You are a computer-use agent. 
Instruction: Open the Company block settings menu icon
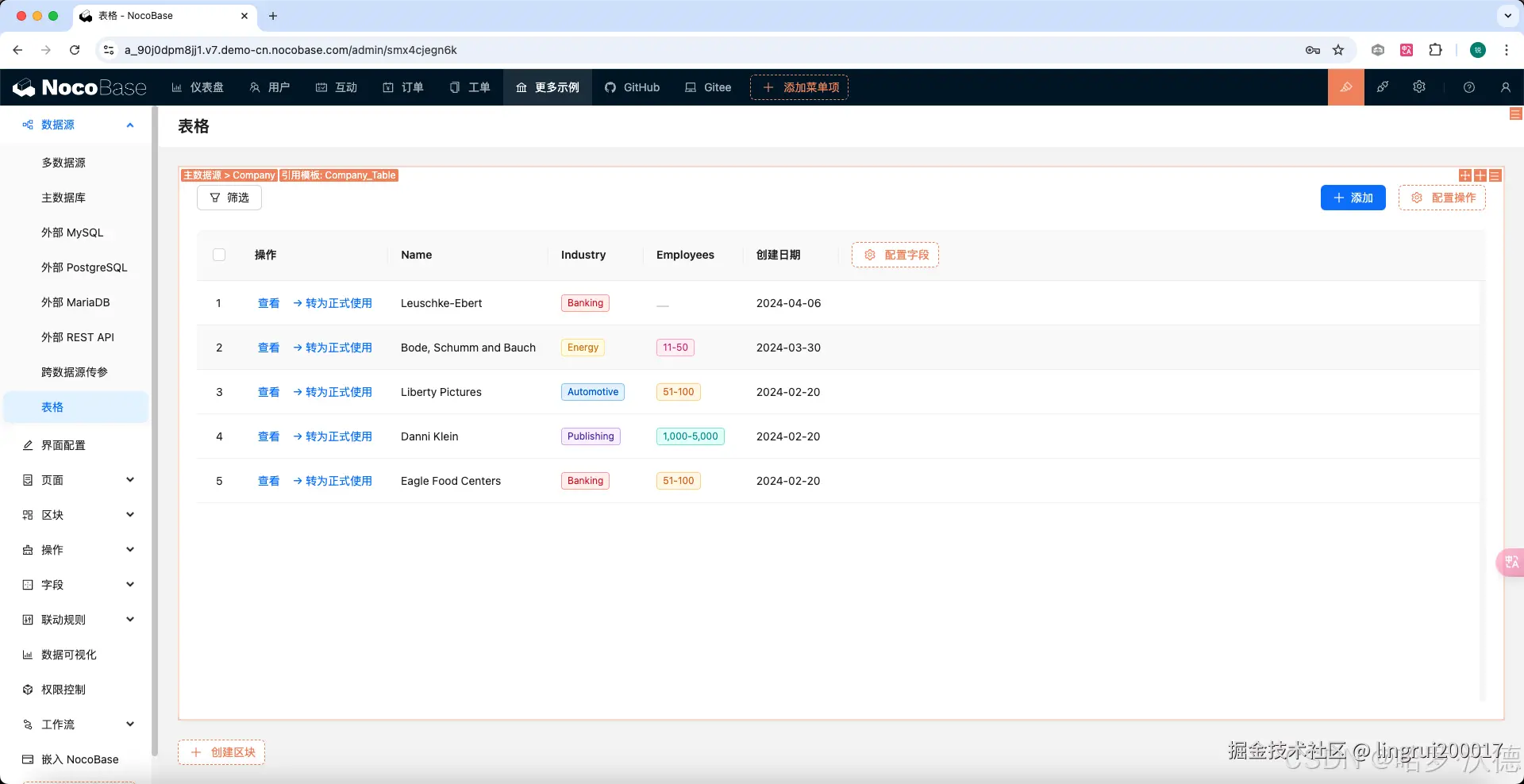click(1495, 175)
